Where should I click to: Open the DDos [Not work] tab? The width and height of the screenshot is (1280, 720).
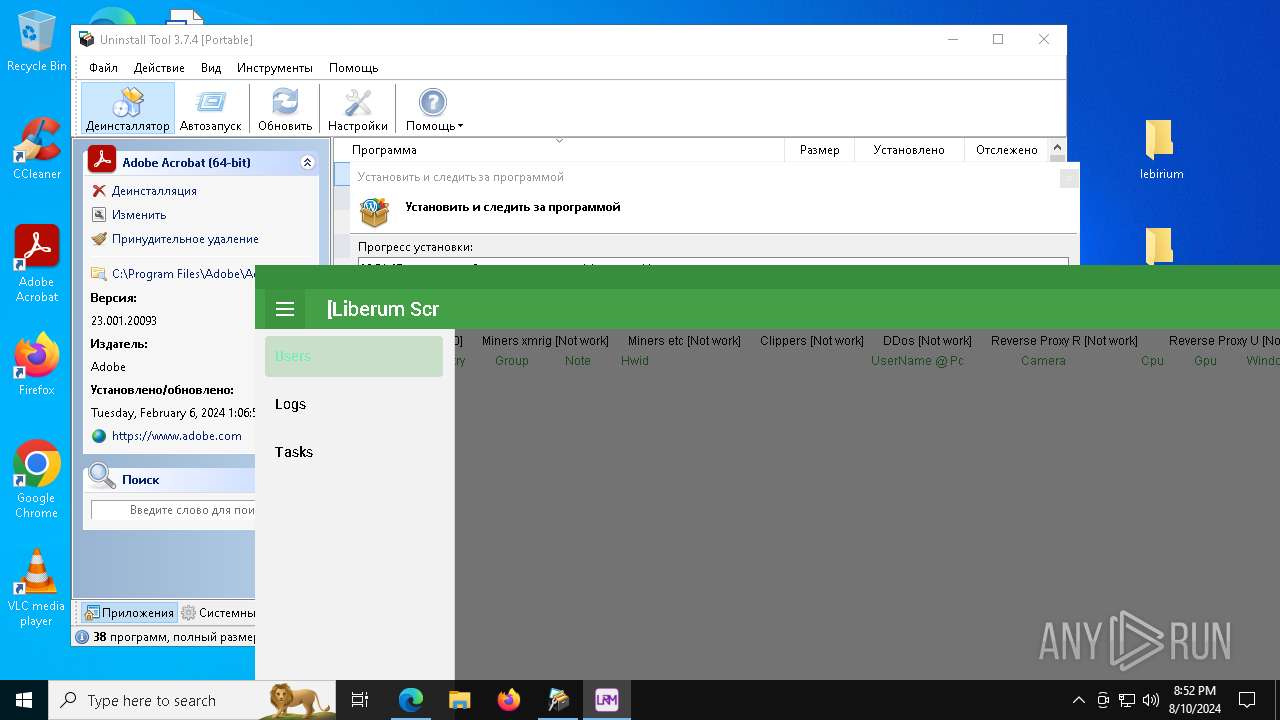(x=927, y=341)
